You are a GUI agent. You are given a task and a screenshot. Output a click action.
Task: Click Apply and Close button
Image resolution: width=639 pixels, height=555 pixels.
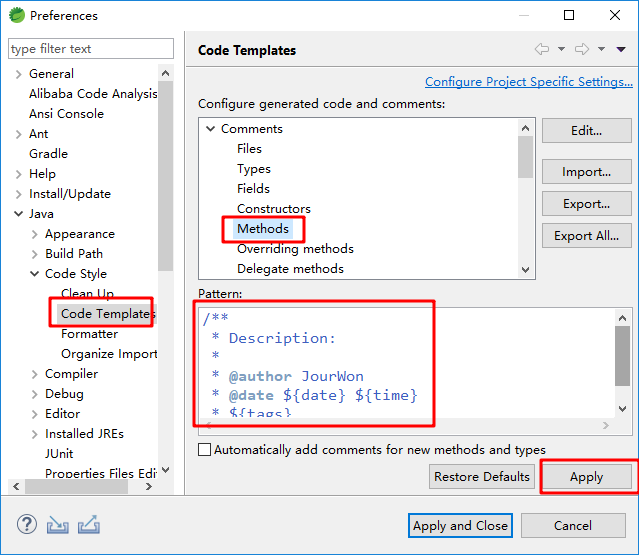point(461,526)
